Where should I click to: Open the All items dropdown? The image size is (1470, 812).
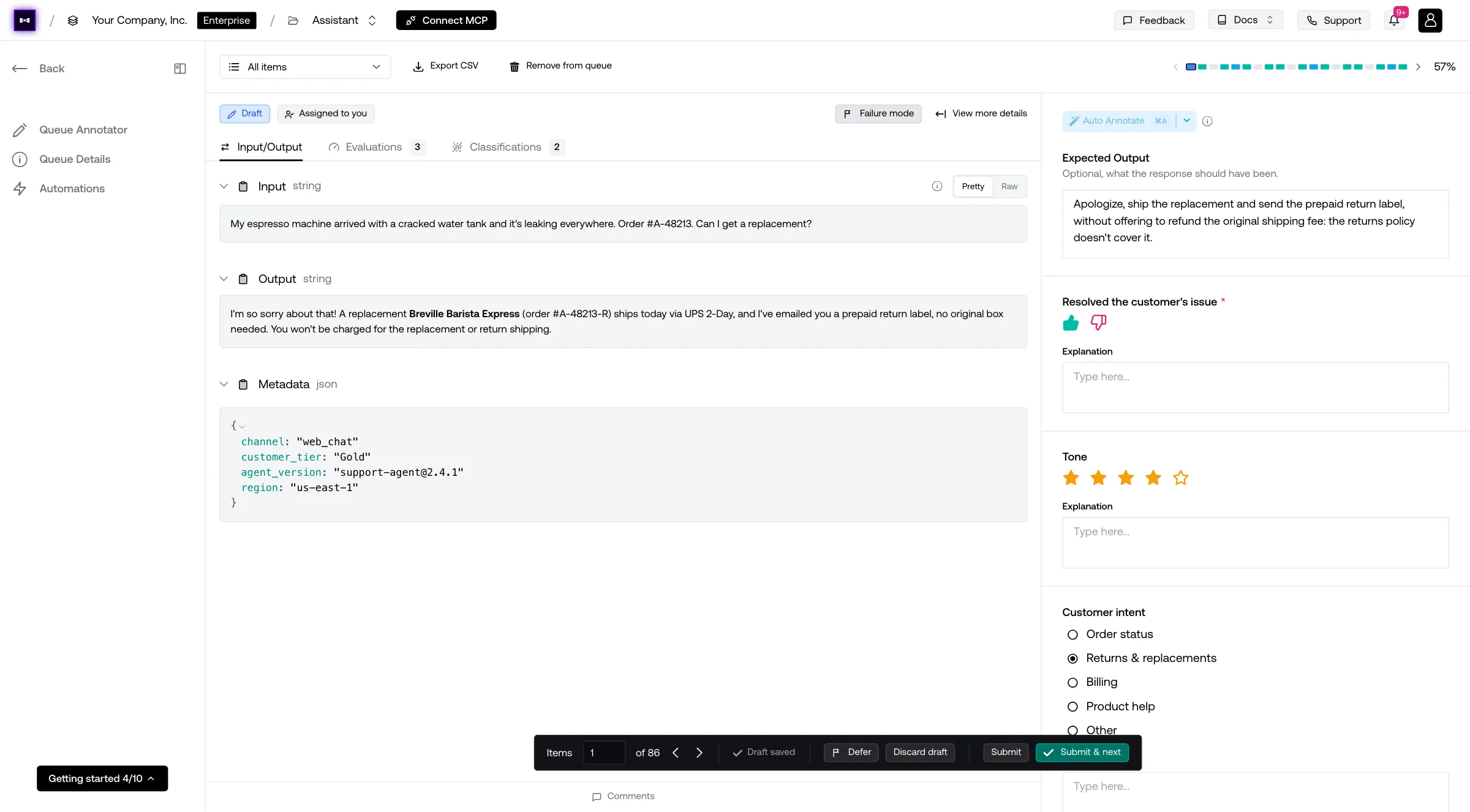coord(305,67)
